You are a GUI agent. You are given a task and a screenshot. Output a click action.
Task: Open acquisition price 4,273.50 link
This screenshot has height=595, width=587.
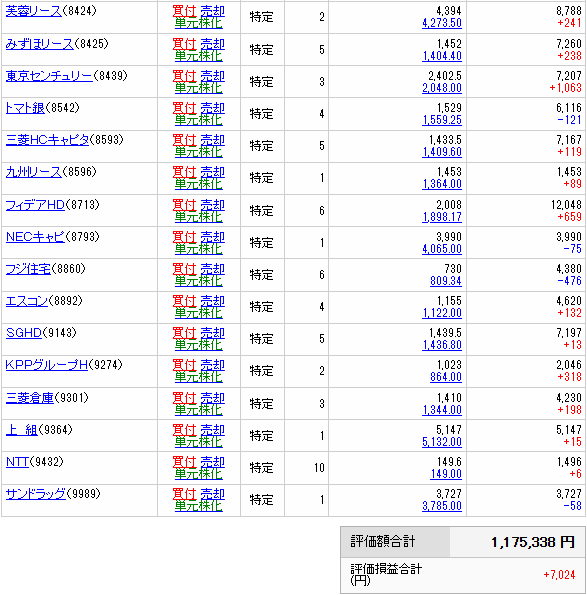[442, 23]
